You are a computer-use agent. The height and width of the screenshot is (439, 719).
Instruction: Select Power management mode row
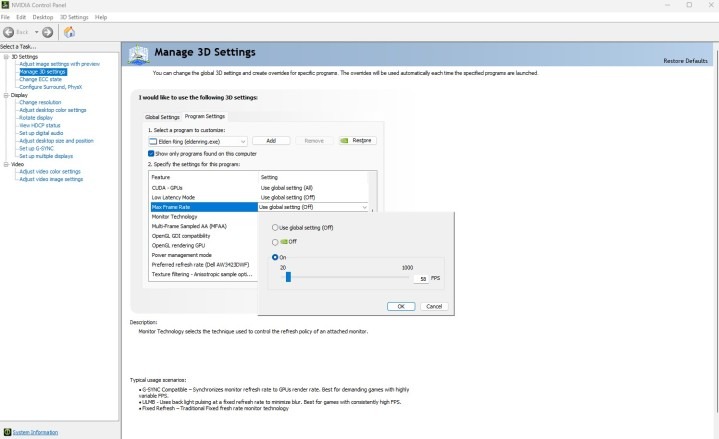pos(204,255)
